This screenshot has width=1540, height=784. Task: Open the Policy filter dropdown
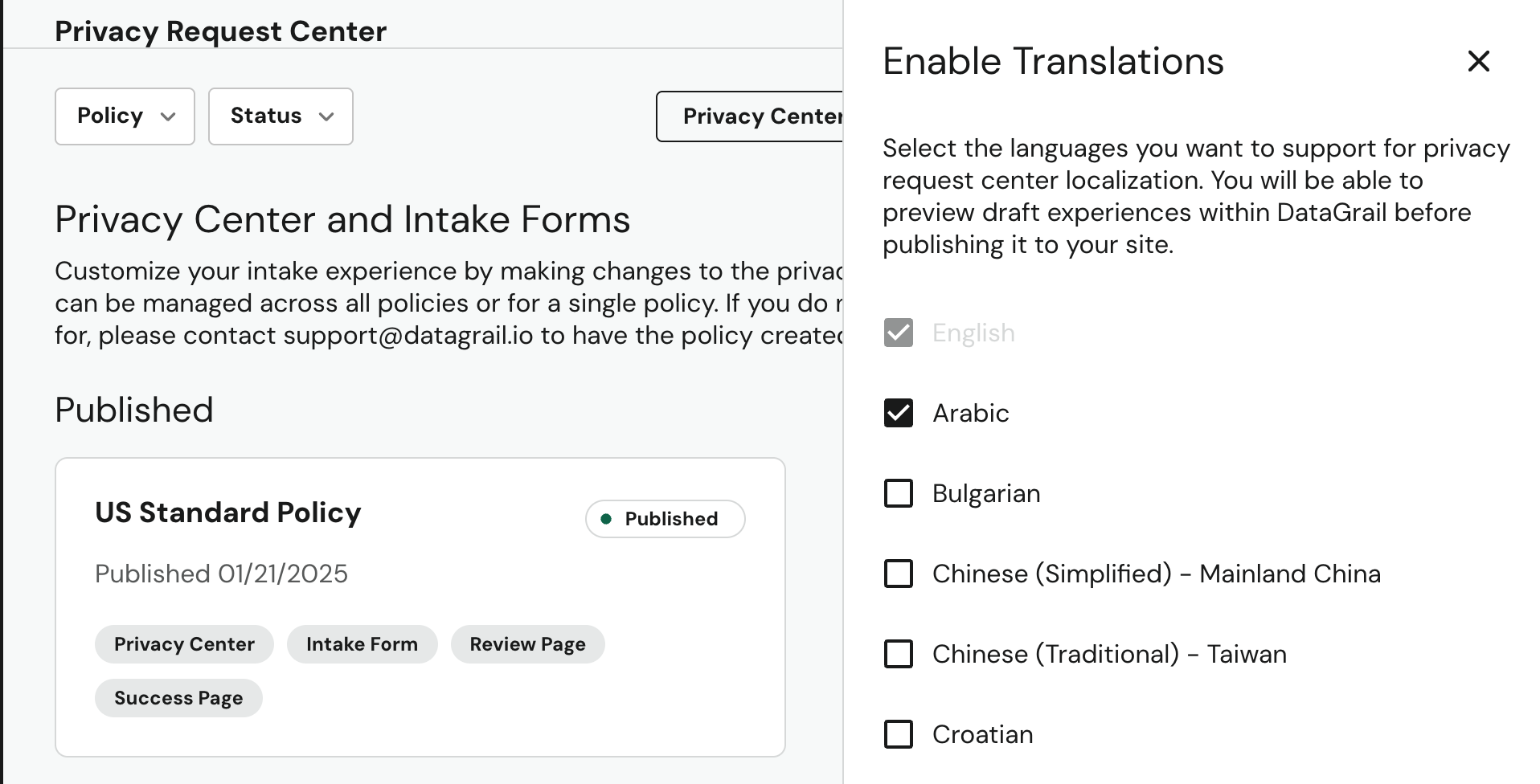point(125,116)
